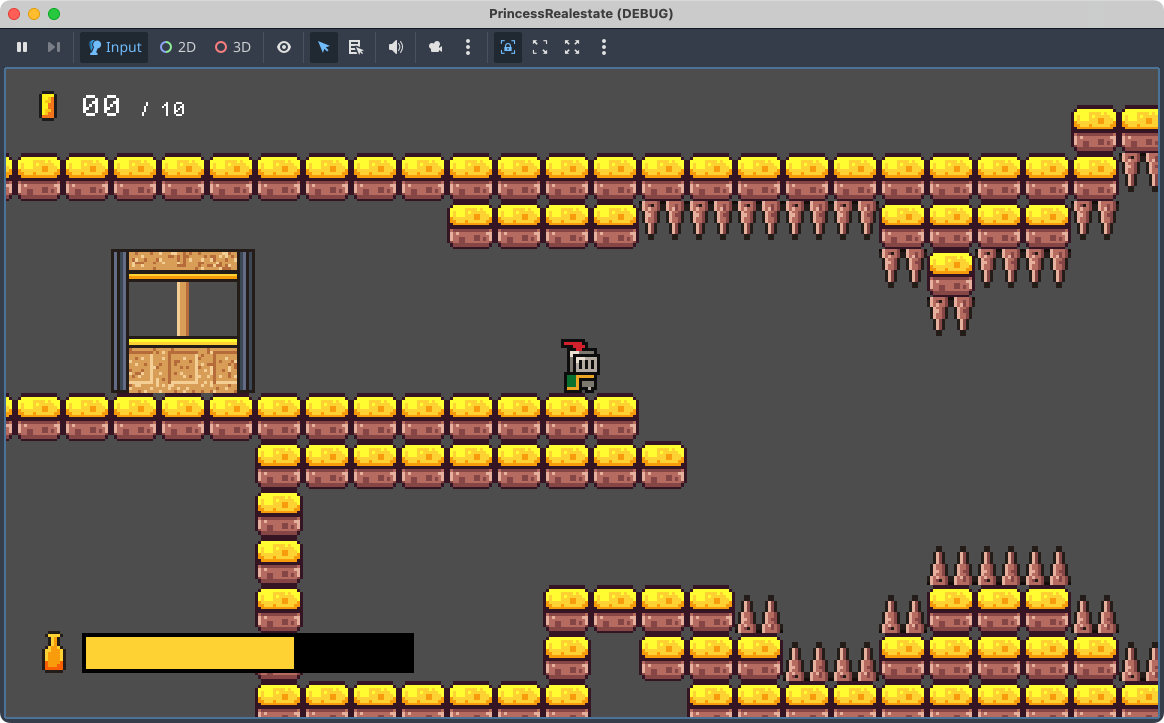Toggle the fixed-size lock embed icon

508,47
